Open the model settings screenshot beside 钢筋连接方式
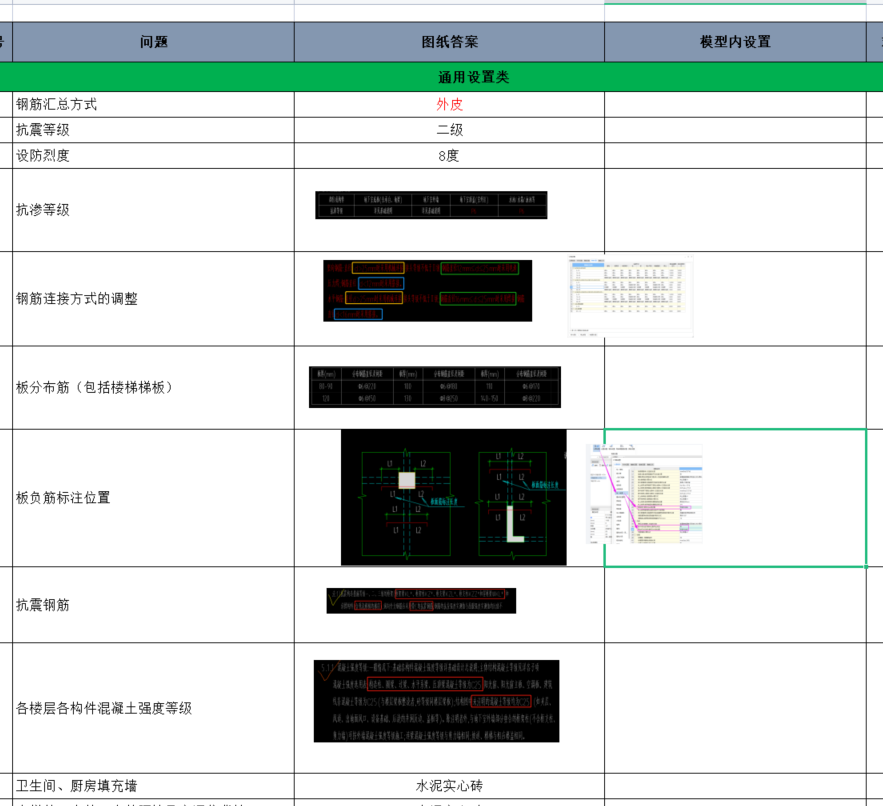The image size is (883, 806). (x=630, y=296)
